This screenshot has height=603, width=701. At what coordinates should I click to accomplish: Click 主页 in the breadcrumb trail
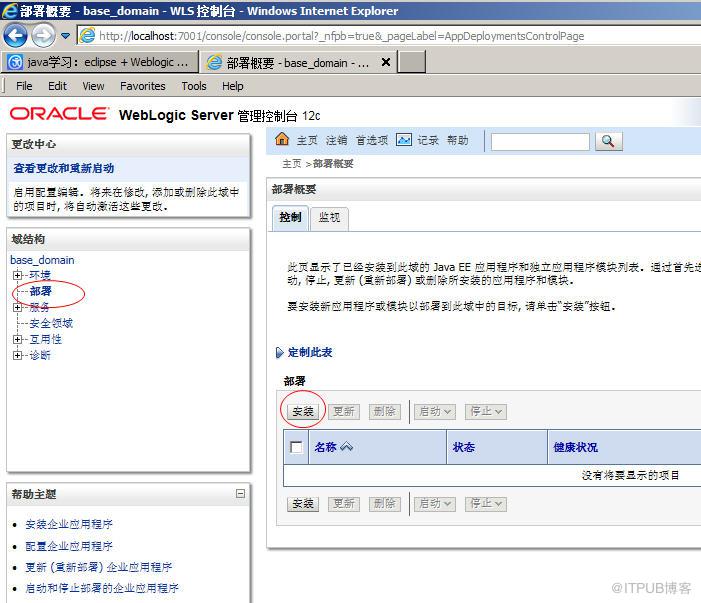pyautogui.click(x=291, y=164)
